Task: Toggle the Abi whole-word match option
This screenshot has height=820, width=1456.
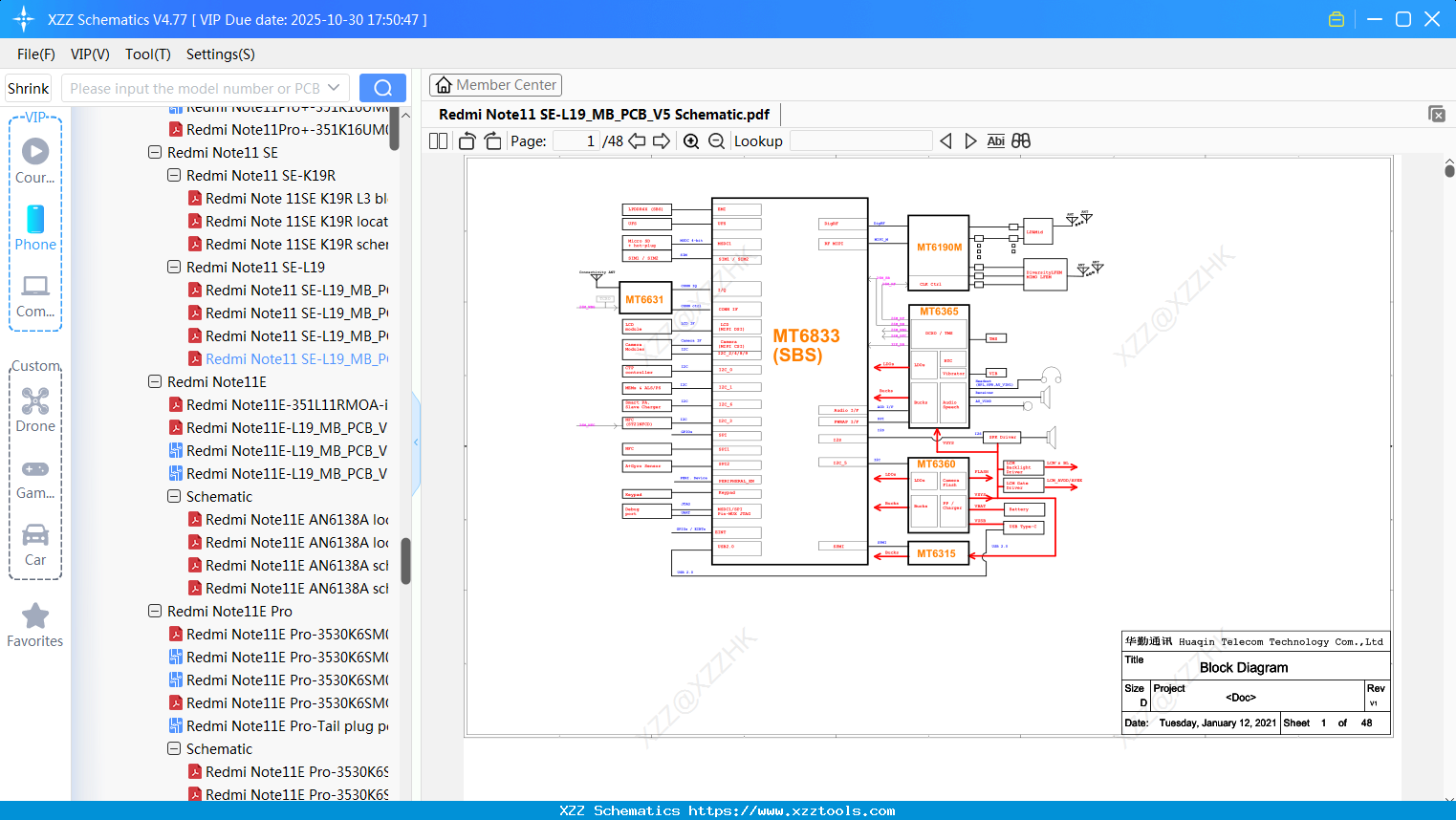Action: [x=995, y=140]
